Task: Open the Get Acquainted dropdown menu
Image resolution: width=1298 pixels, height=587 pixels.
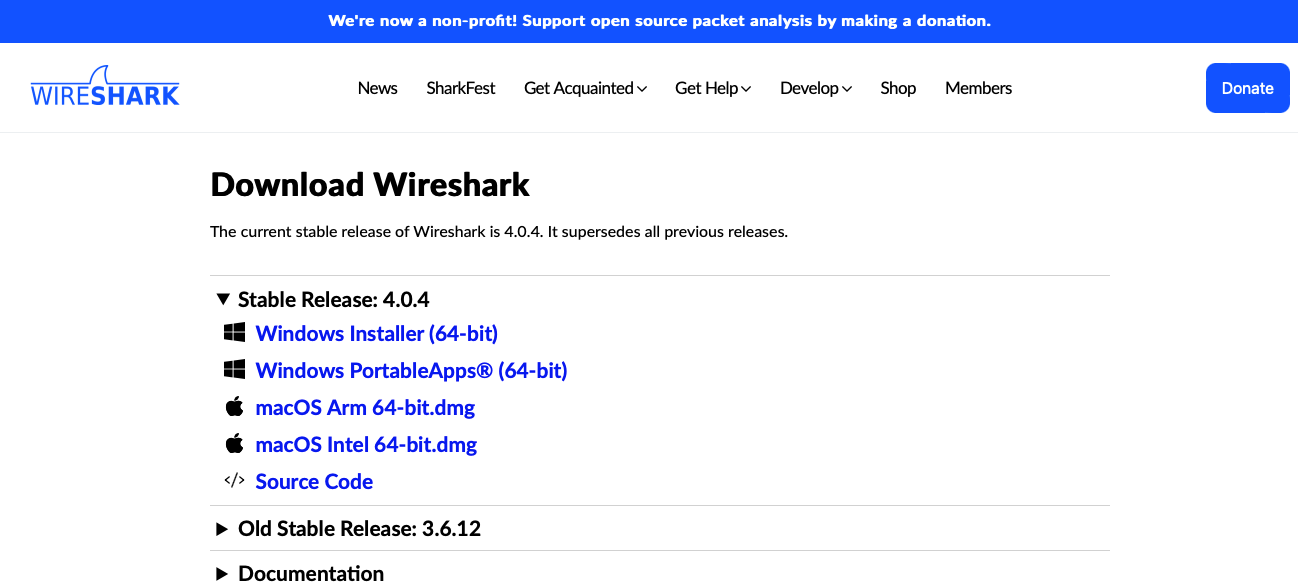Action: (585, 88)
